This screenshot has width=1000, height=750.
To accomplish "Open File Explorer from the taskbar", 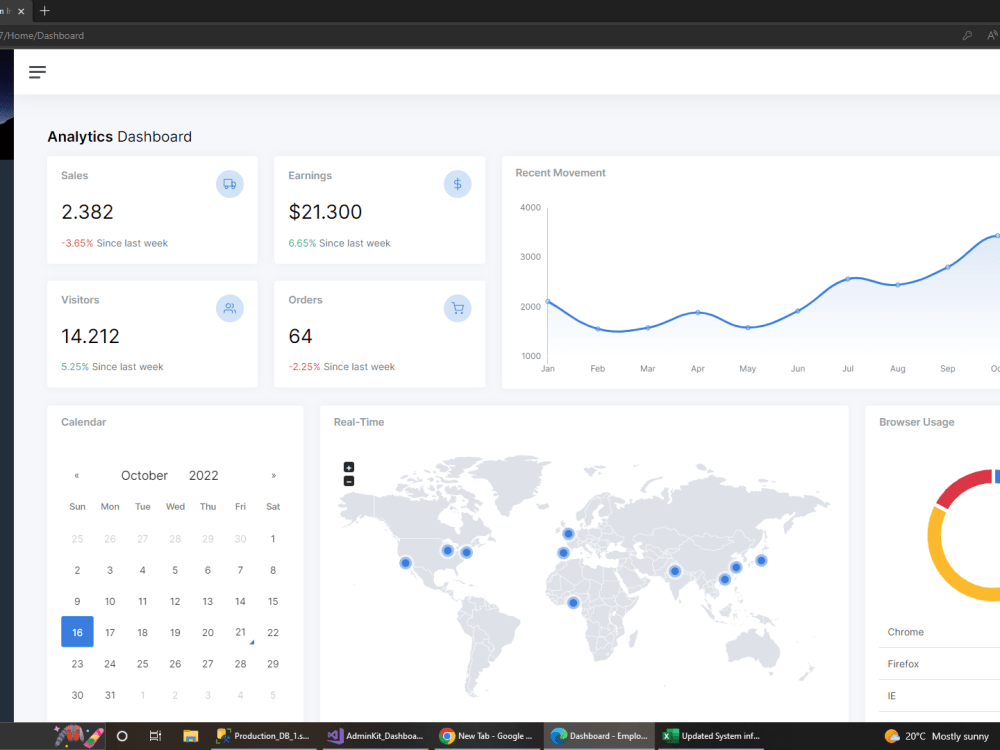I will [190, 736].
